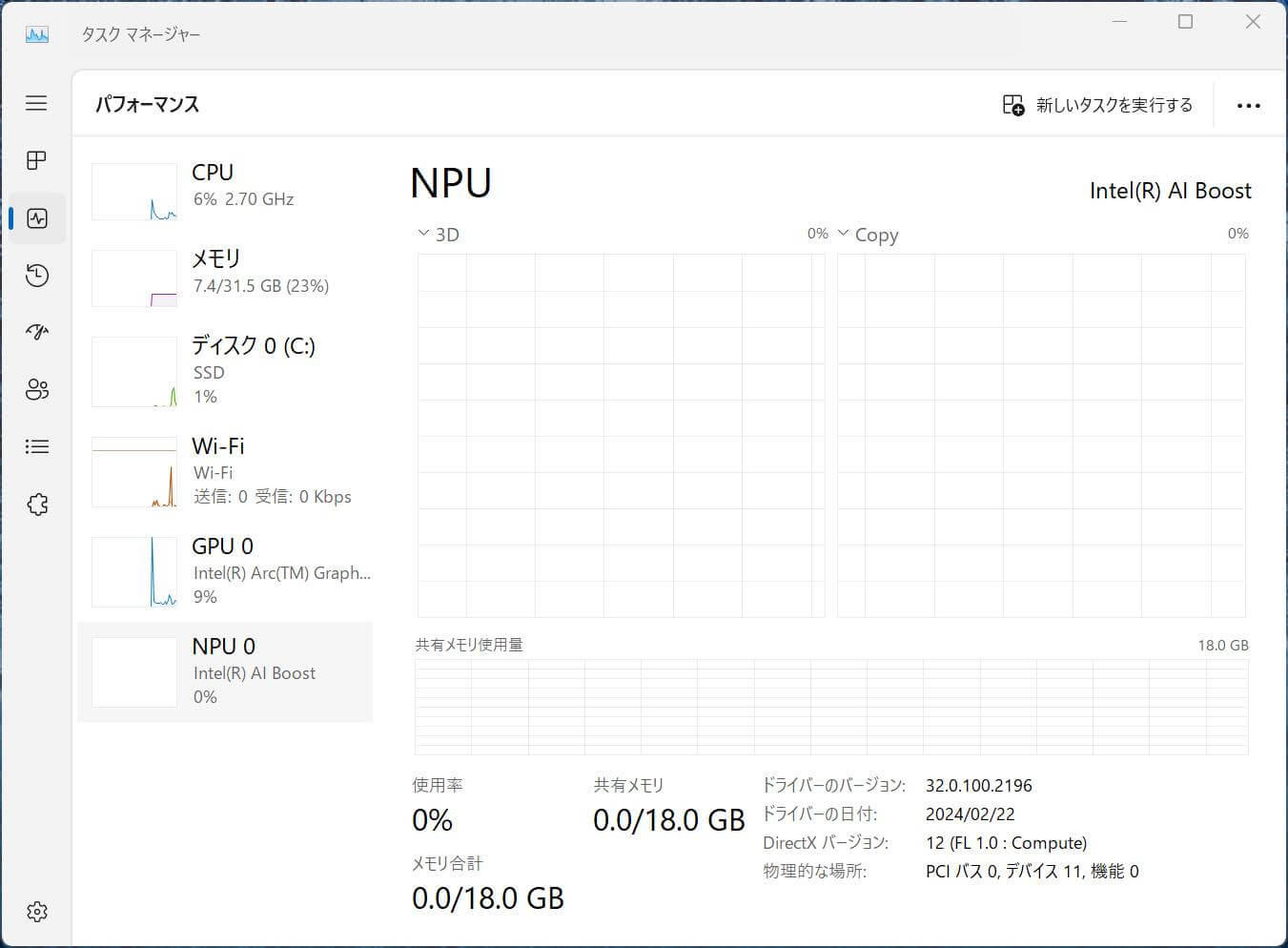Open the Details list icon in sidebar
Viewport: 1288px width, 948px height.
pos(37,446)
